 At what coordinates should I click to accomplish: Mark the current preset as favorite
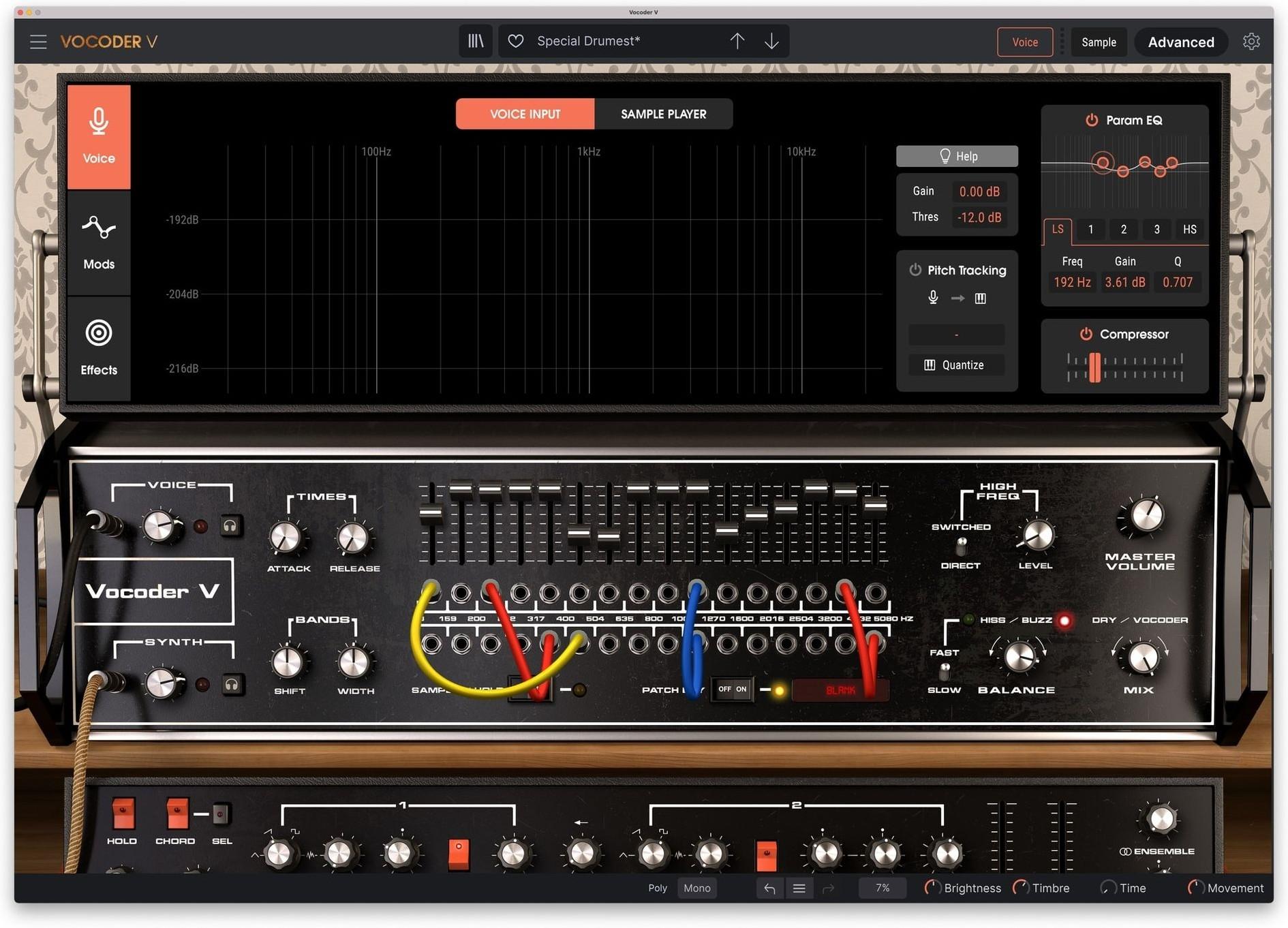(x=515, y=41)
